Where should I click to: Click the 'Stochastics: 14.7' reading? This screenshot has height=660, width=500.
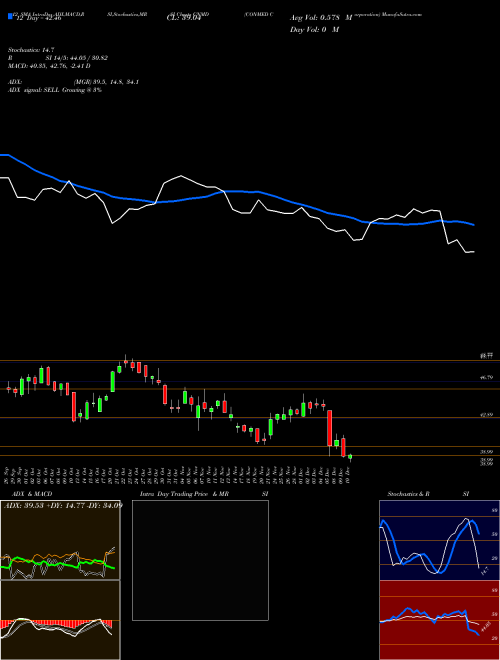[31, 50]
